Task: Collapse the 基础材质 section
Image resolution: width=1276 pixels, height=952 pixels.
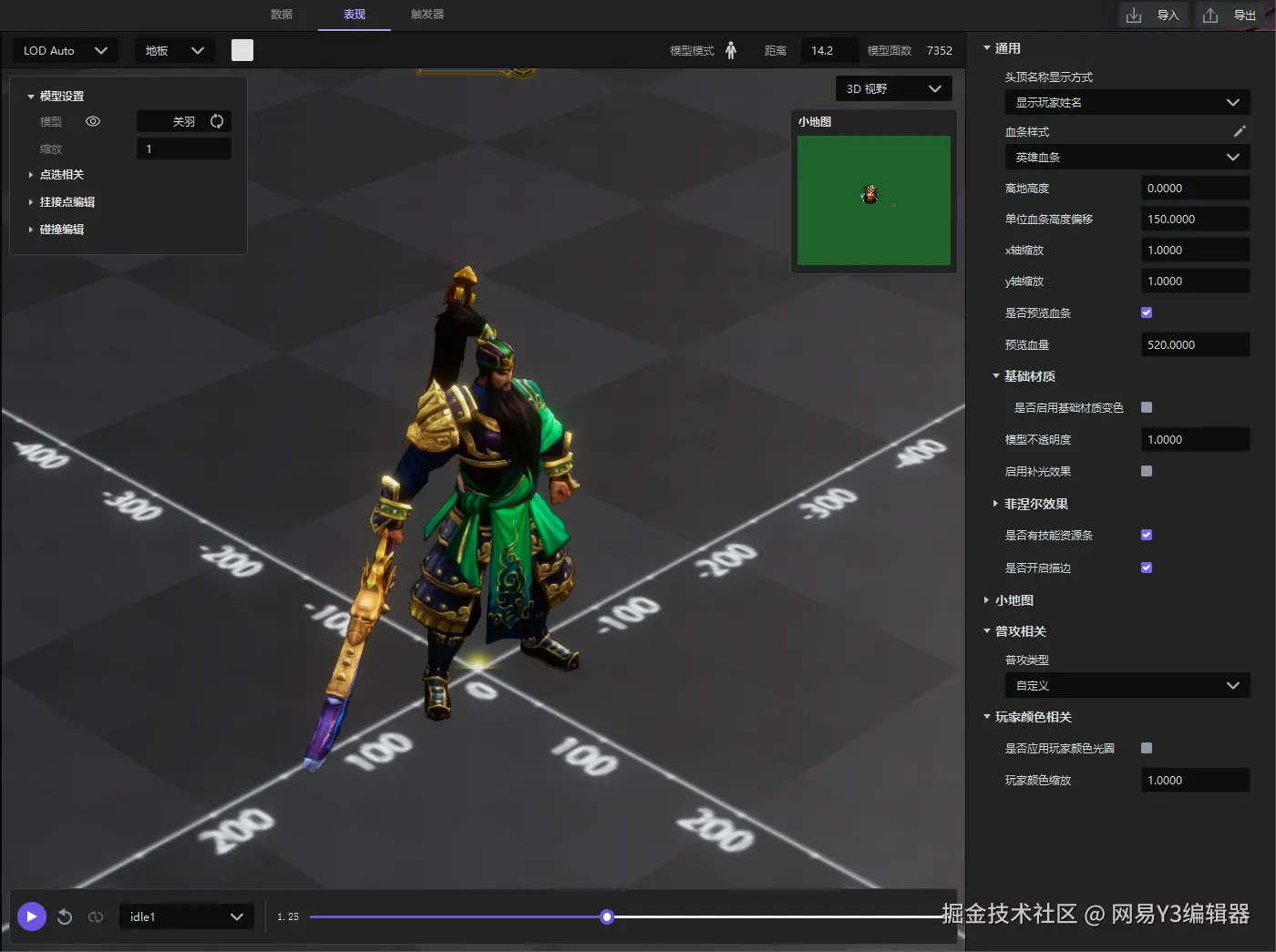Action: [996, 376]
